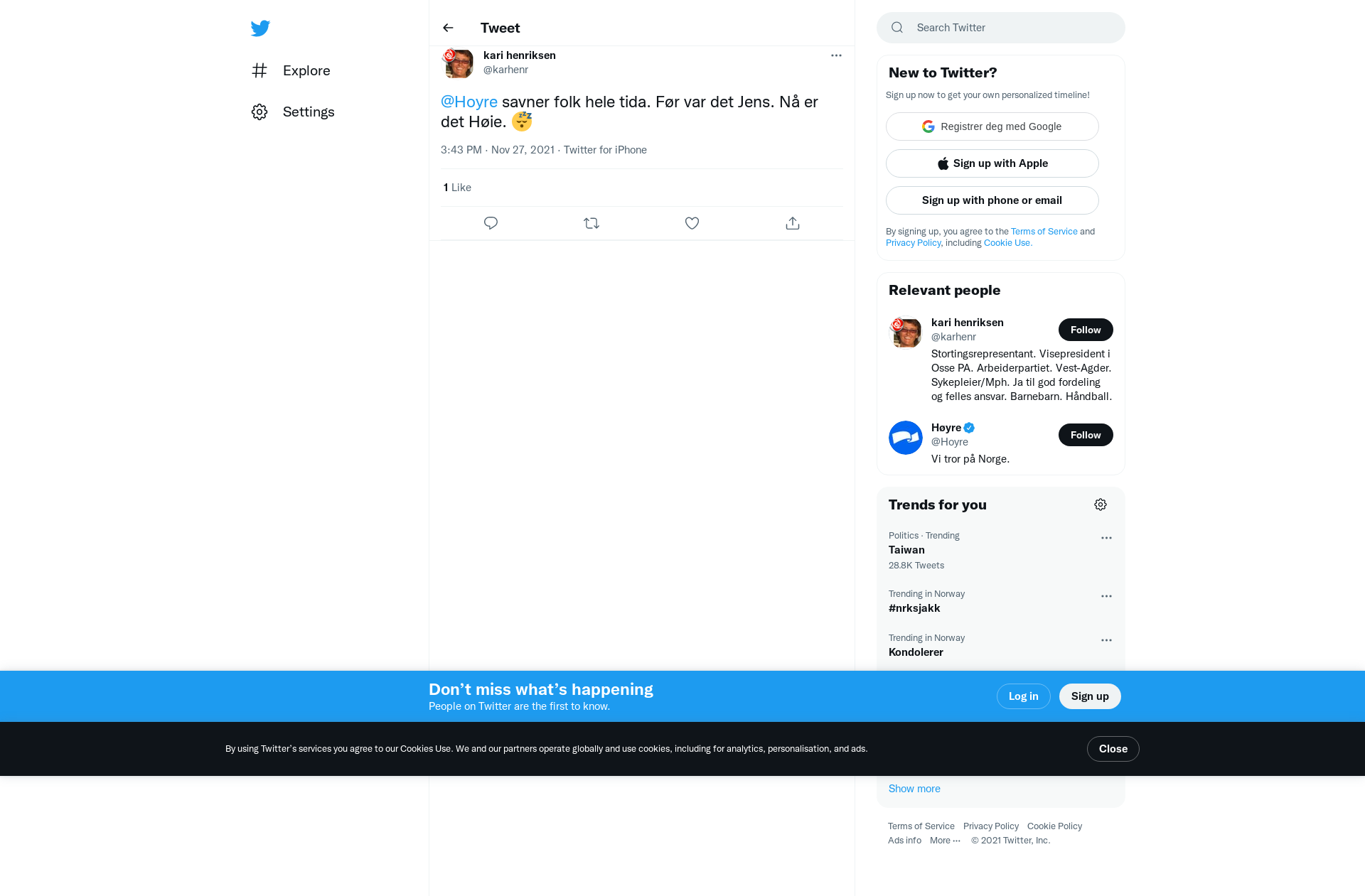Open more options for the Taiwan trend
This screenshot has width=1365, height=896.
(x=1106, y=538)
